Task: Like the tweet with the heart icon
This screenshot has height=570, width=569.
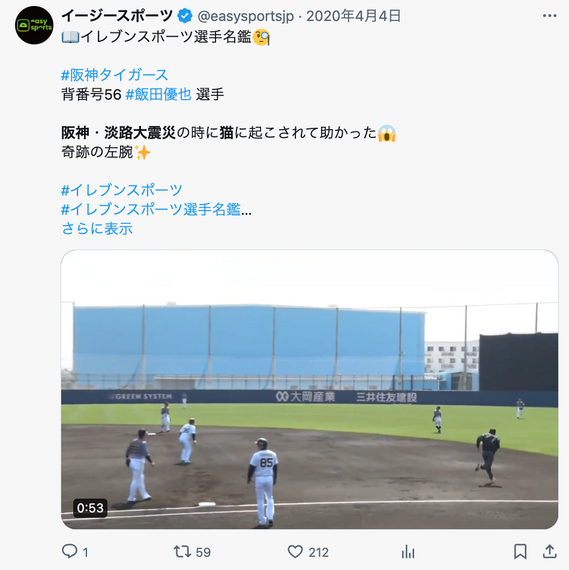Action: [x=295, y=551]
